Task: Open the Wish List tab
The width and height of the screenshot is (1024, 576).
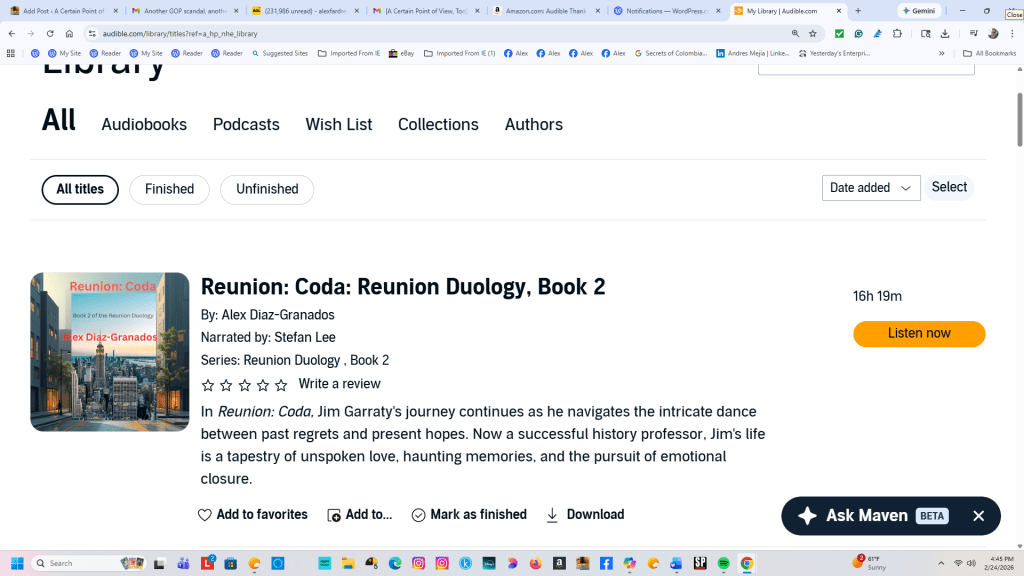Action: (338, 125)
